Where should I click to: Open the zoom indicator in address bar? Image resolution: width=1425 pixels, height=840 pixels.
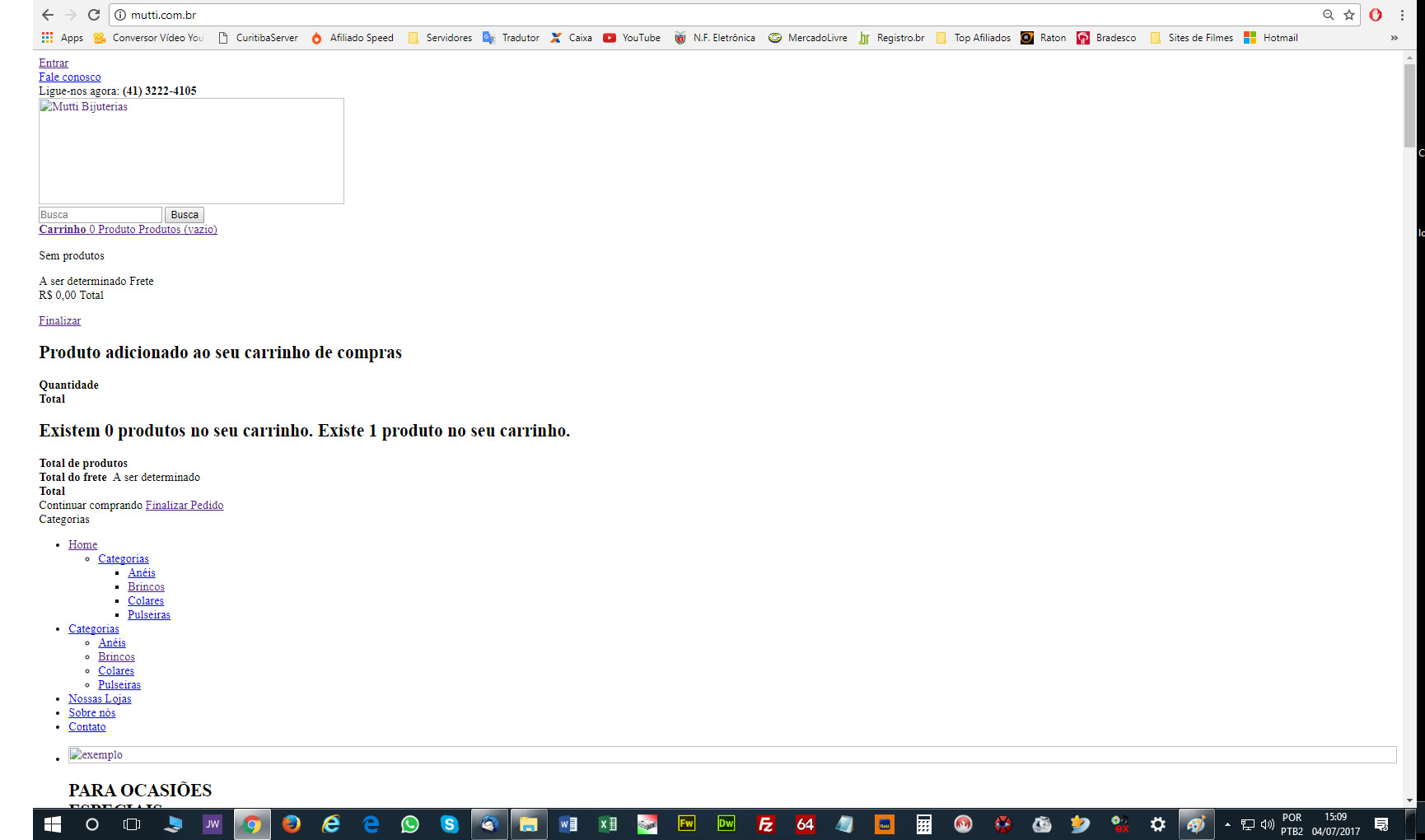click(1329, 15)
